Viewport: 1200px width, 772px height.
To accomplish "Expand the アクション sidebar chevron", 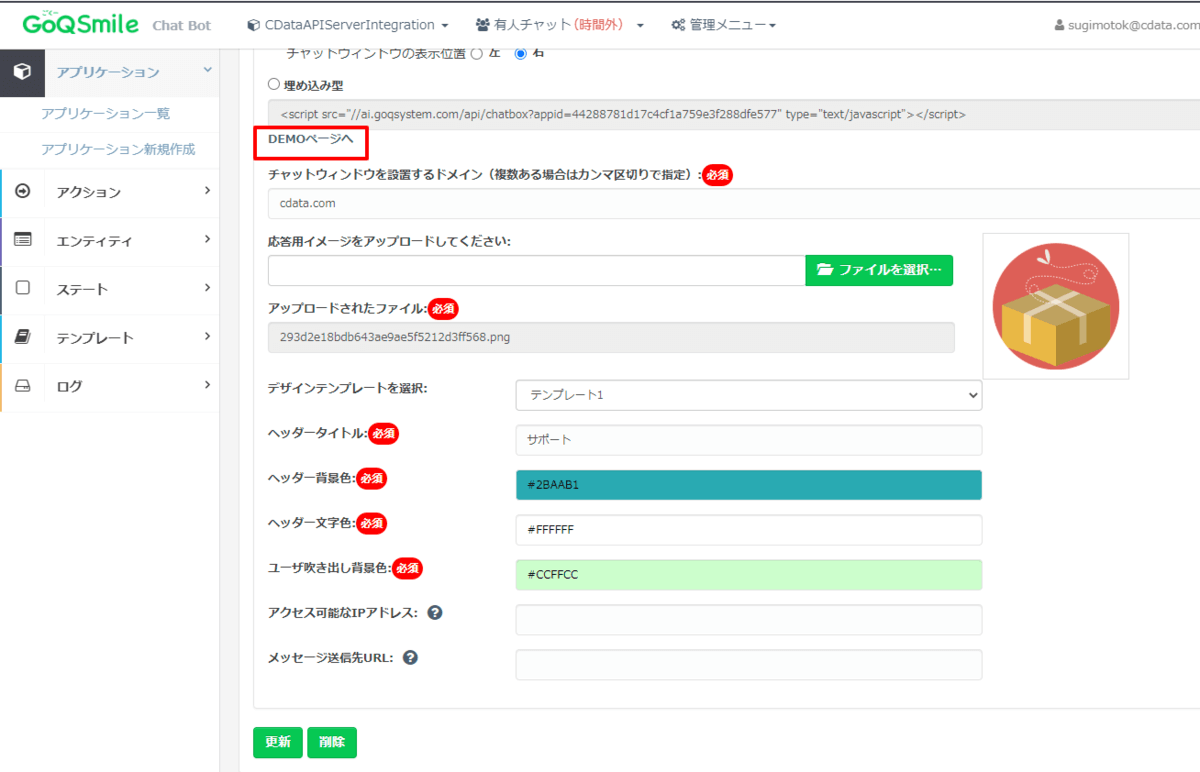I will (x=207, y=190).
